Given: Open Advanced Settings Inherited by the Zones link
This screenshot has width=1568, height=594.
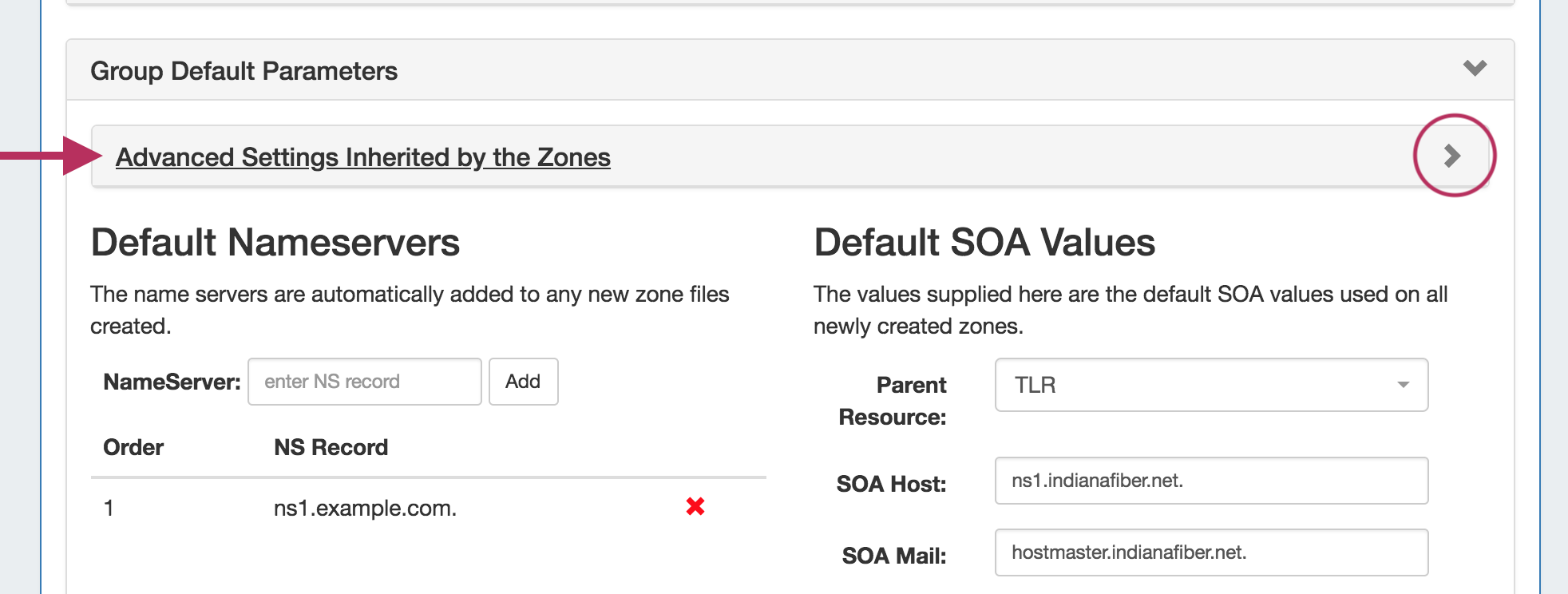Looking at the screenshot, I should tap(362, 157).
